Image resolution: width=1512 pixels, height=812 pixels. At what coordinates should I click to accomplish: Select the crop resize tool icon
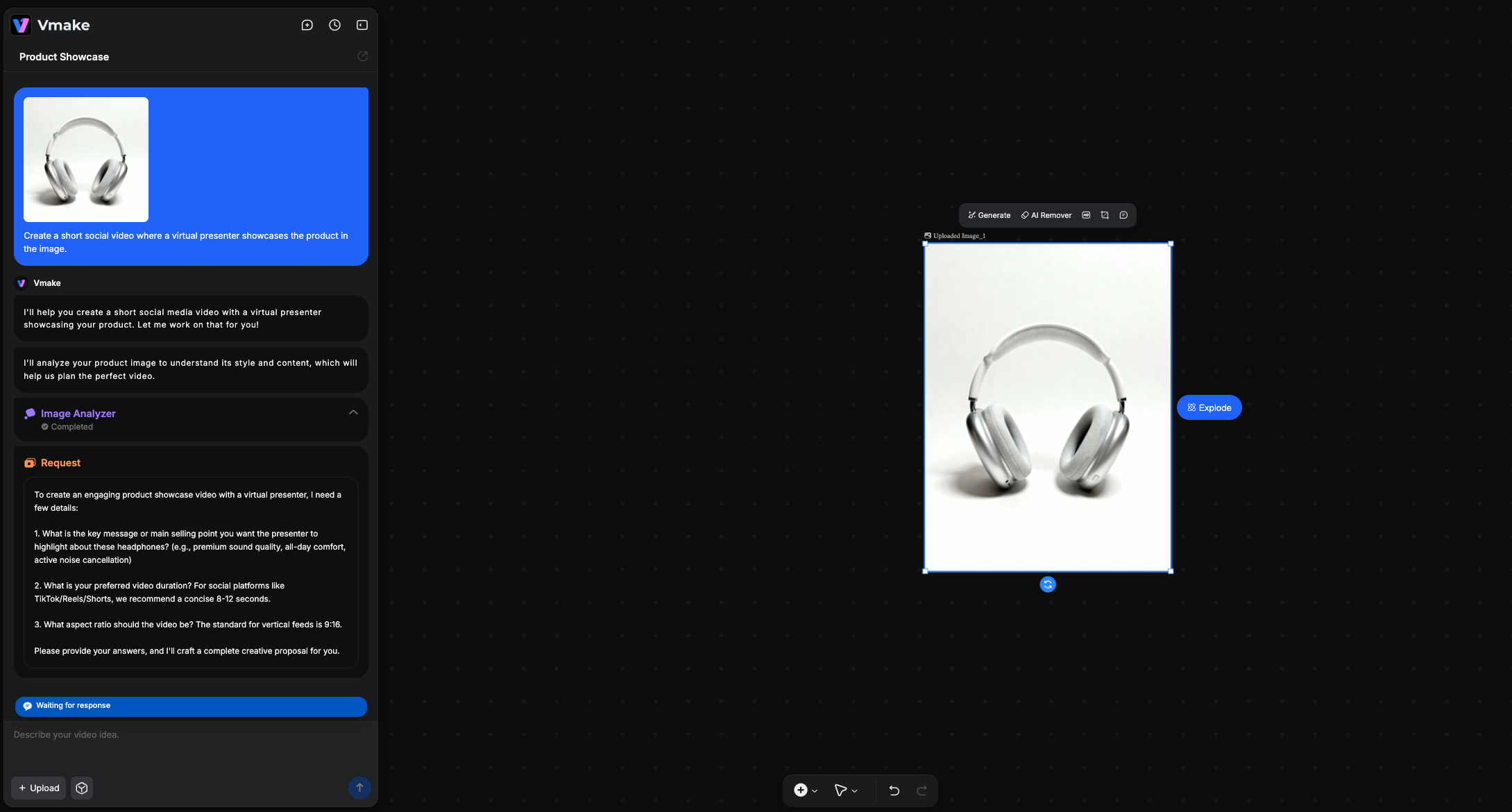point(1105,215)
